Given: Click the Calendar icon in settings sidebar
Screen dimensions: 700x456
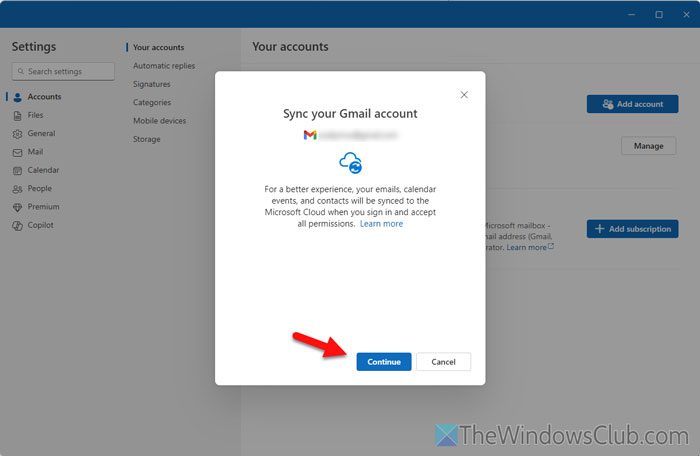Looking at the screenshot, I should 17,171.
